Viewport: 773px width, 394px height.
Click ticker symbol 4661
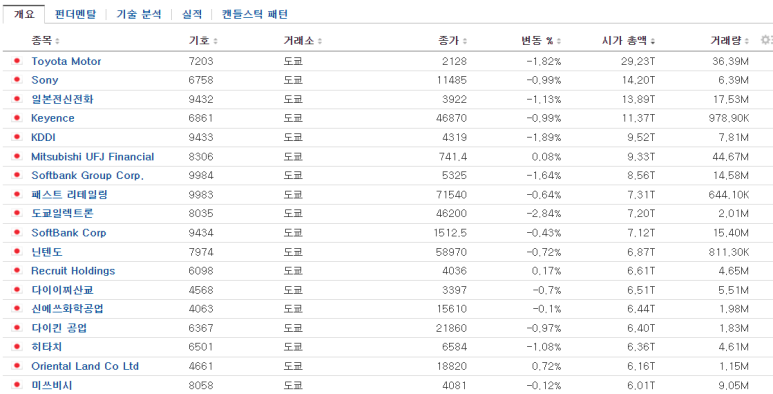(201, 366)
